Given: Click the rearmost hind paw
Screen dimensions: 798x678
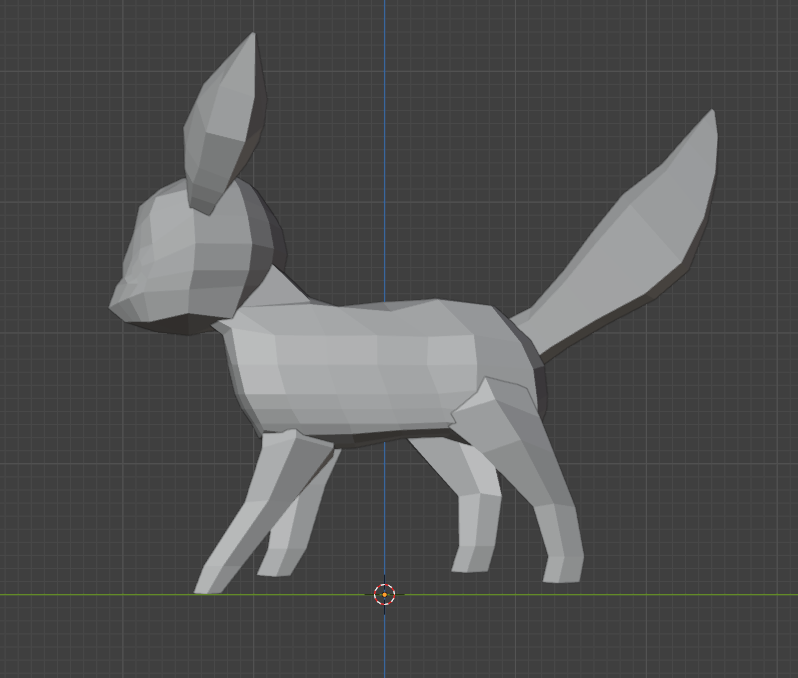Looking at the screenshot, I should point(562,570).
